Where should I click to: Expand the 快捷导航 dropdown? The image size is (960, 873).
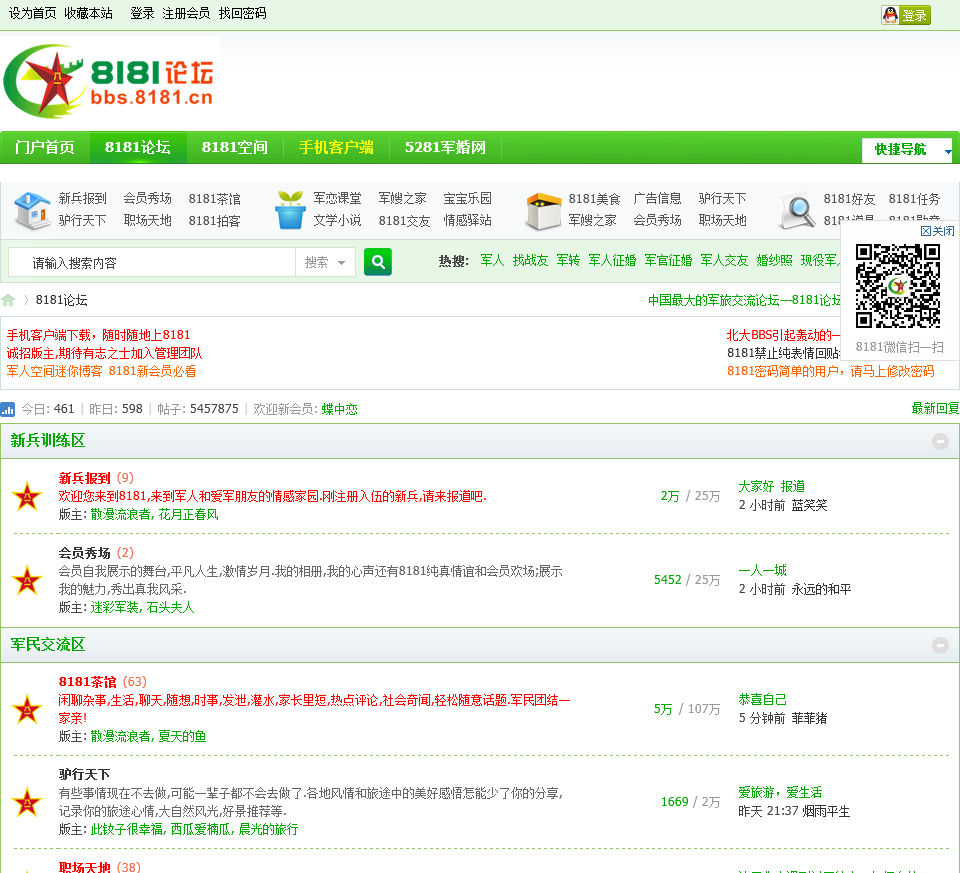[907, 149]
